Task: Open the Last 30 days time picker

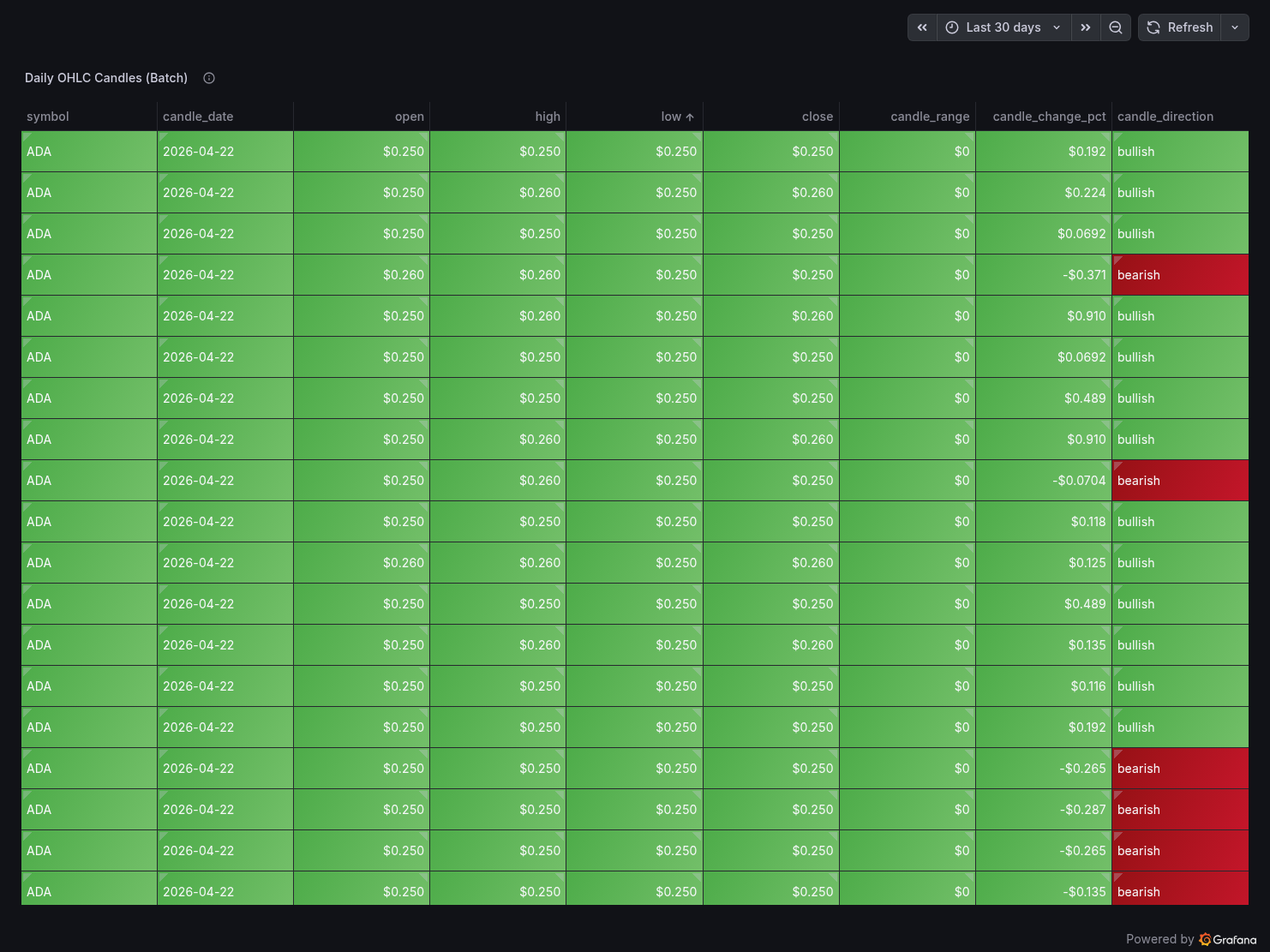Action: pyautogui.click(x=1003, y=27)
